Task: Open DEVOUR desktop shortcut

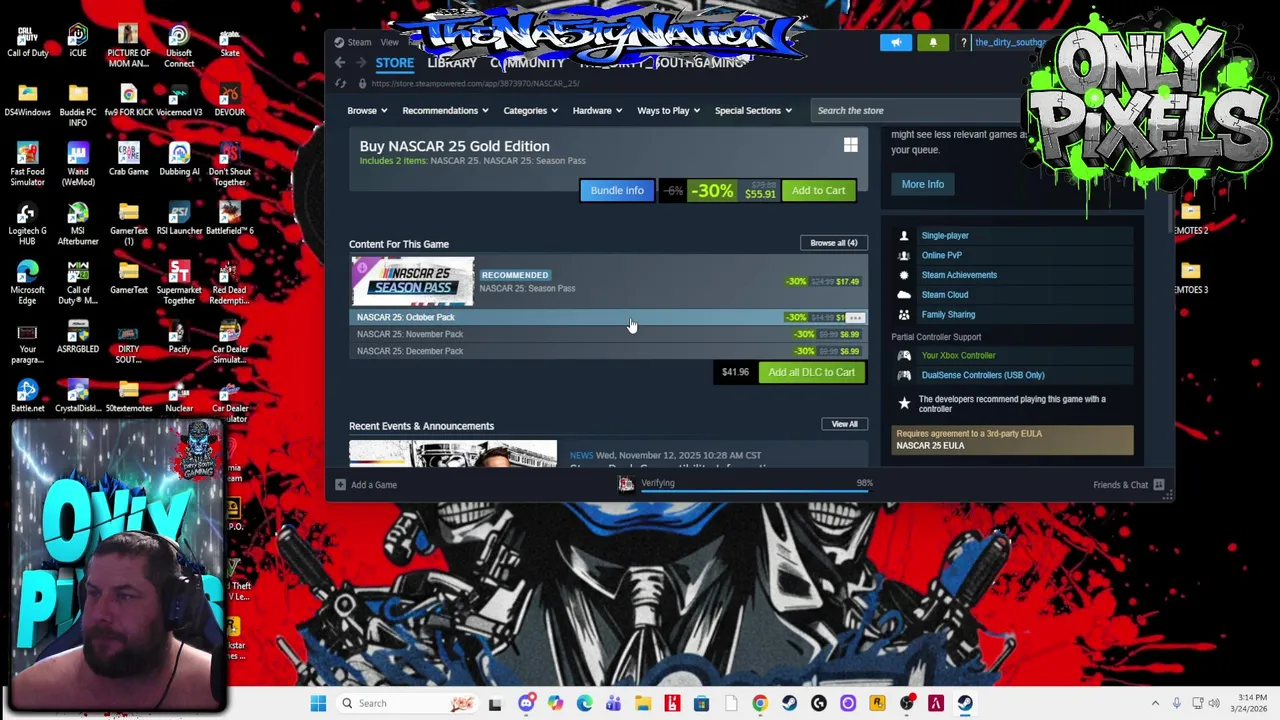Action: 230,100
